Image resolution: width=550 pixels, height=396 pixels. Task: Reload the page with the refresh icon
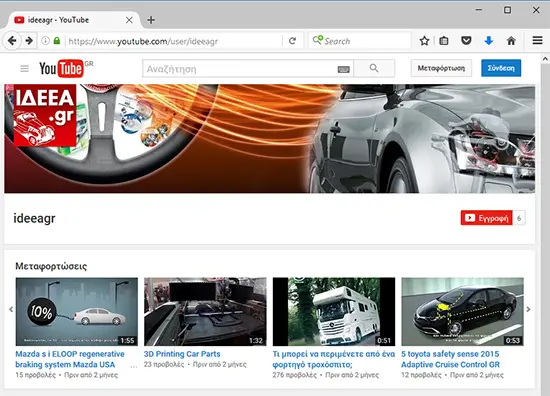tap(292, 41)
